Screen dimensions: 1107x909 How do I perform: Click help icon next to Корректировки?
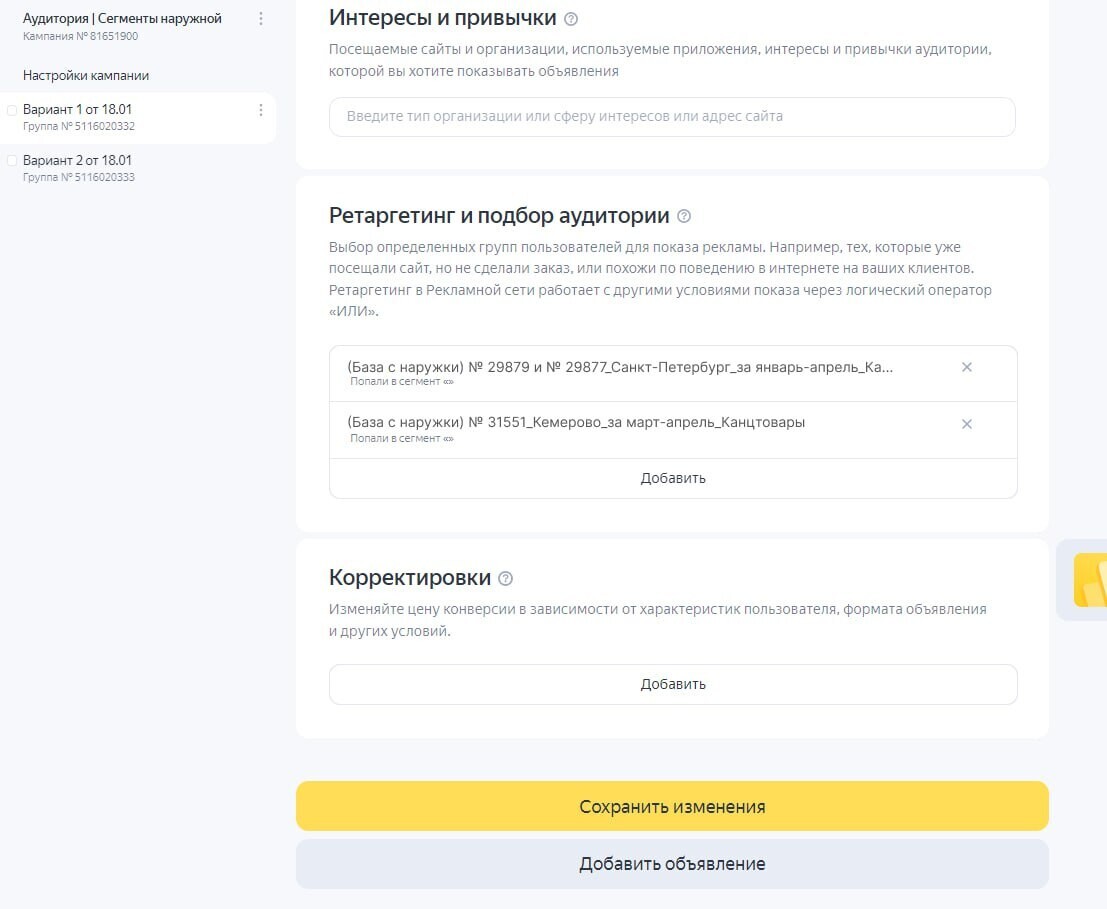506,578
